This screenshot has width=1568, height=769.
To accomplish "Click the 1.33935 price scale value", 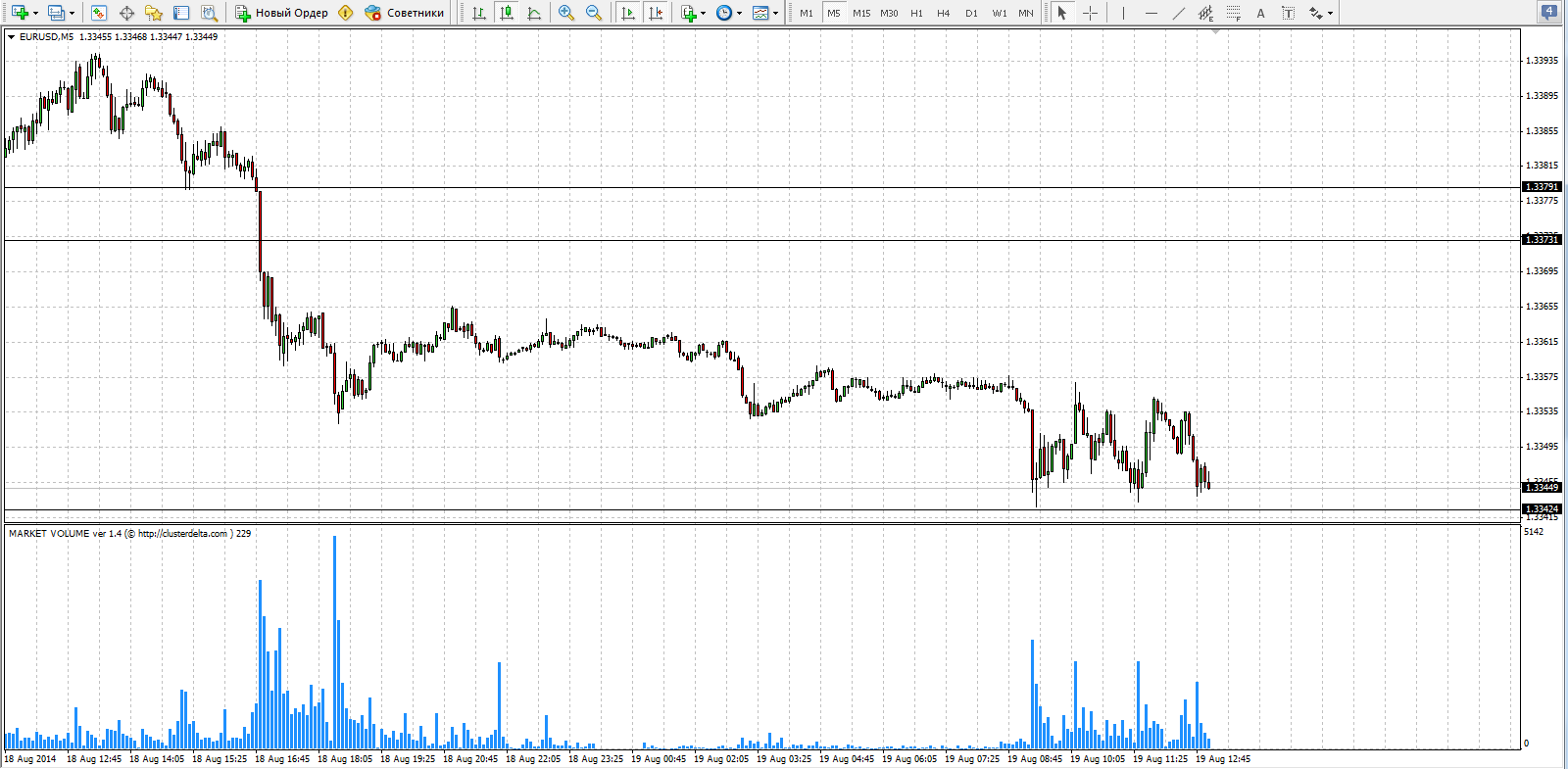I will (x=1542, y=61).
